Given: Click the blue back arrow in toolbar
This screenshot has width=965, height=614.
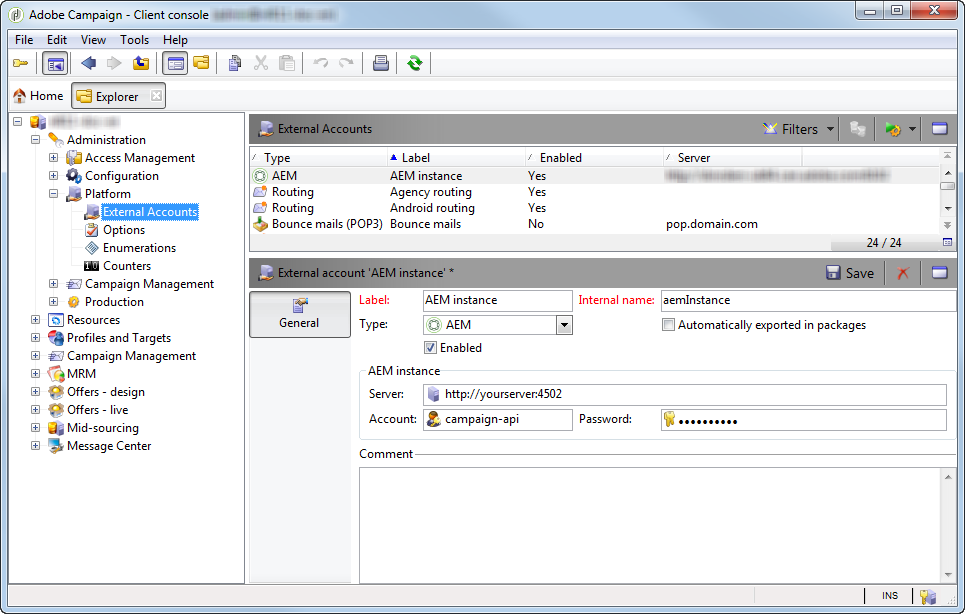Looking at the screenshot, I should [x=88, y=64].
